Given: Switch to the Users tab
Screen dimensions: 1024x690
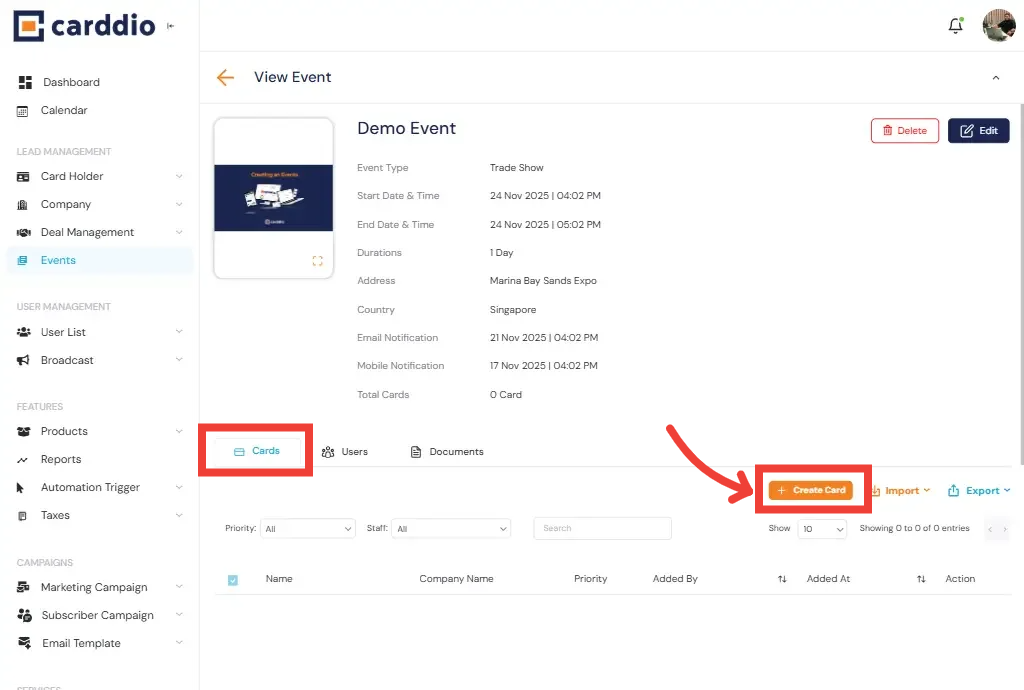Looking at the screenshot, I should [x=345, y=451].
